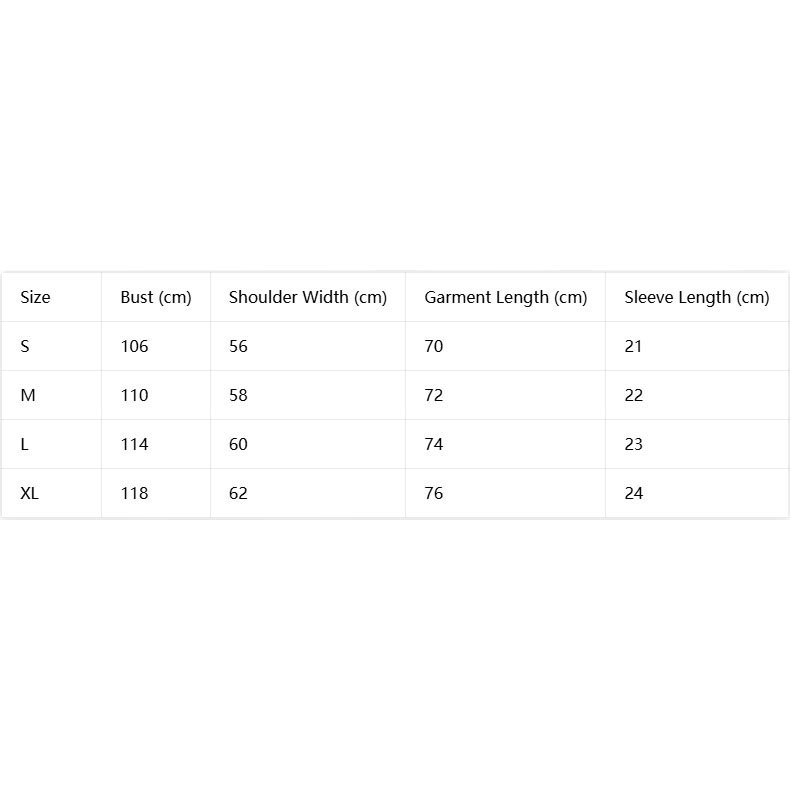
Task: Click sleeve length value 23
Action: [x=634, y=444]
